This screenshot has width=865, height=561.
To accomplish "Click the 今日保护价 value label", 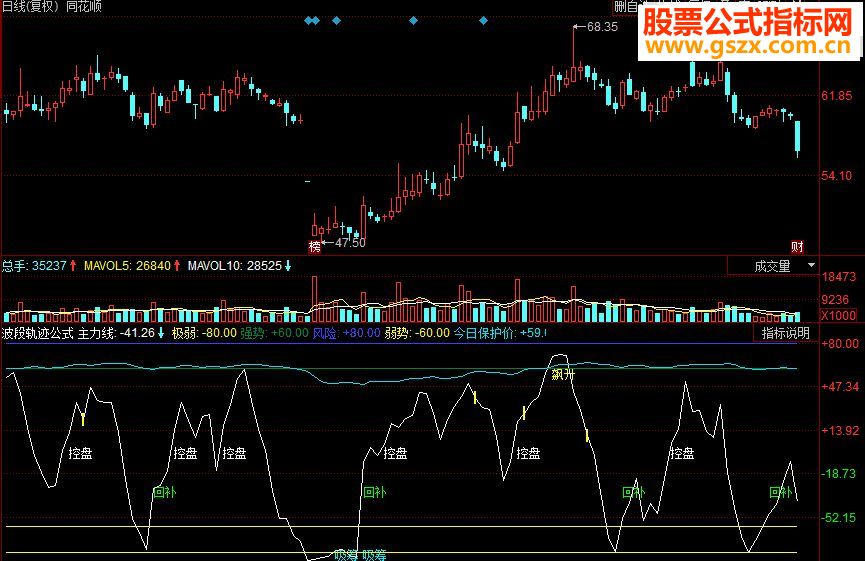I will click(500, 333).
